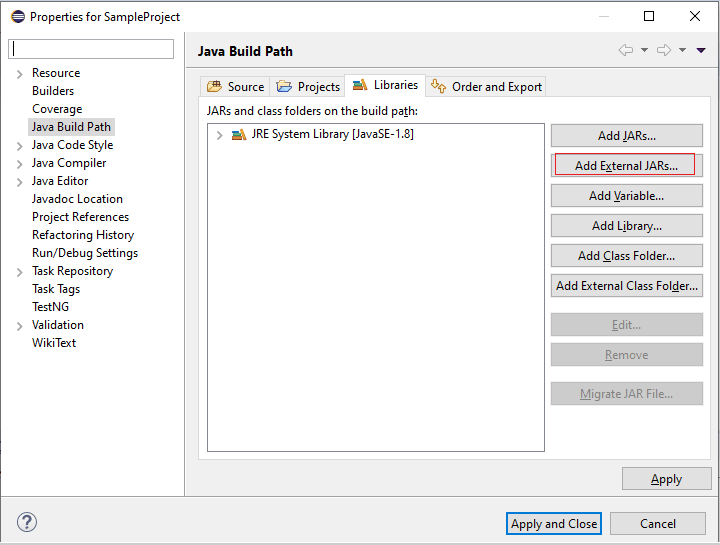Expand the JRE System Library node
720x545 pixels.
(219, 135)
